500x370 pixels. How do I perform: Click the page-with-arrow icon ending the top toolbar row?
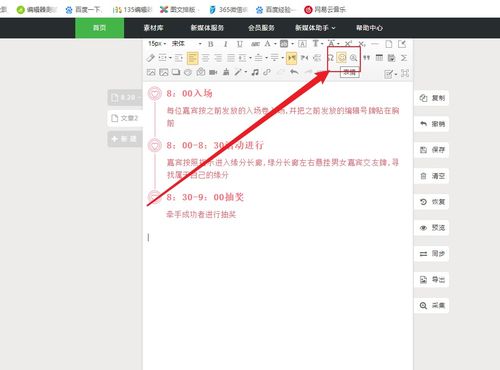(x=402, y=44)
